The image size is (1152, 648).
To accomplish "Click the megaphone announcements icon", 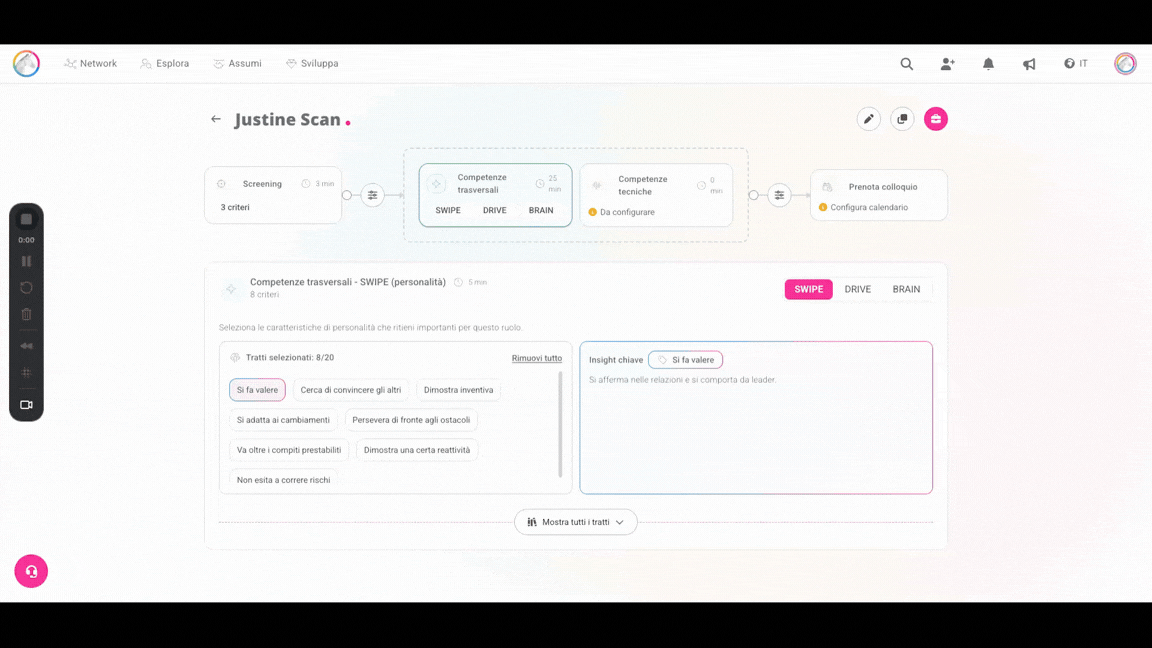I will [1029, 64].
